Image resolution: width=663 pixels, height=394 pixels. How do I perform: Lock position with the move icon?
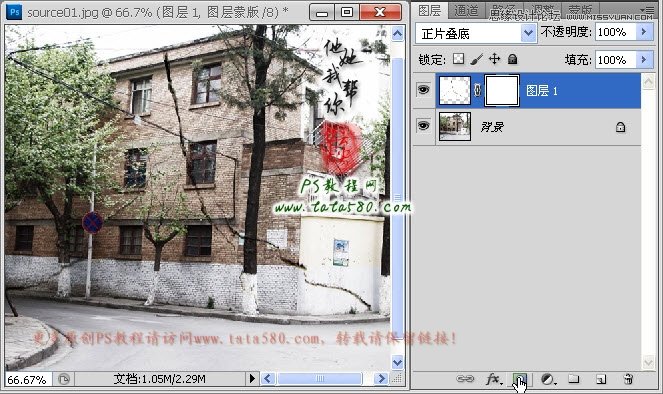(x=494, y=59)
